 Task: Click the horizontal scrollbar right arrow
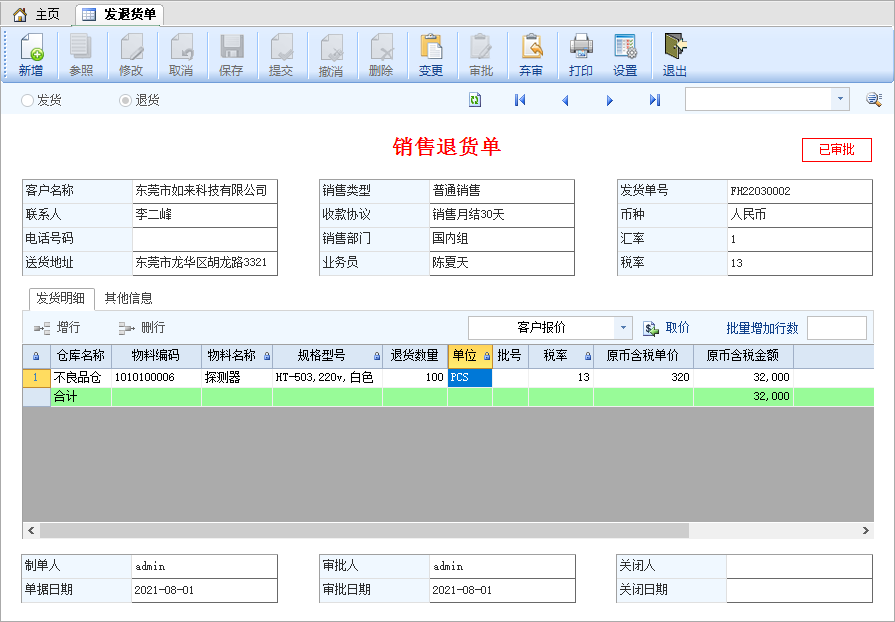[864, 530]
